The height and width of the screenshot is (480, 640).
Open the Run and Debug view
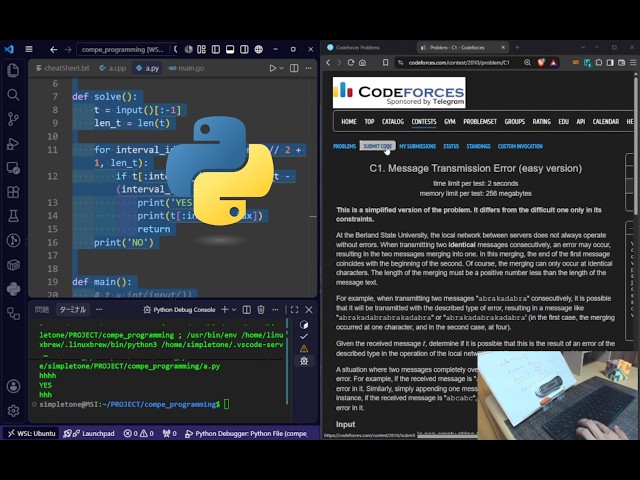pos(13,143)
